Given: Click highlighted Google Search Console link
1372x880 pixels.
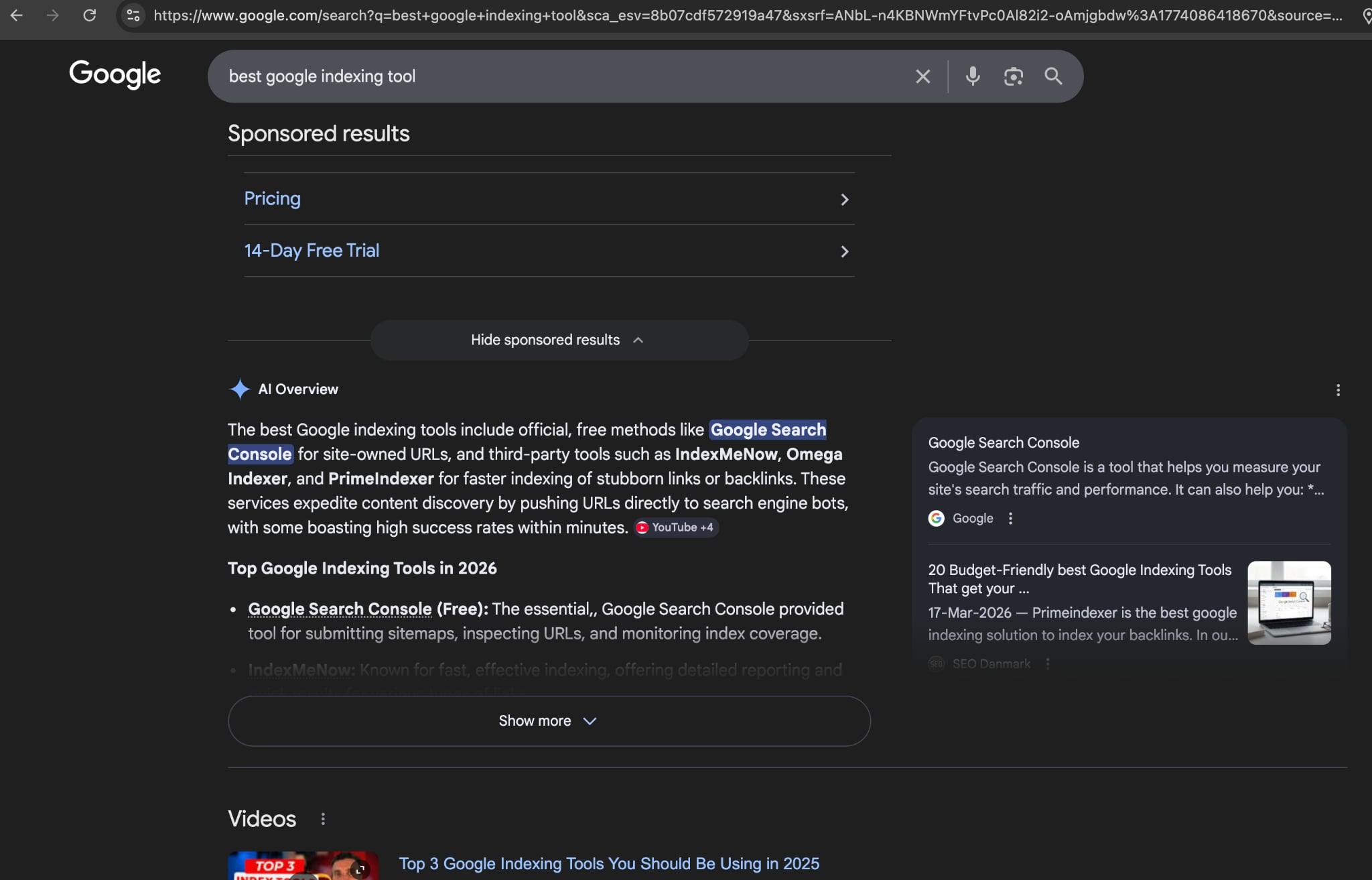Looking at the screenshot, I should [768, 430].
